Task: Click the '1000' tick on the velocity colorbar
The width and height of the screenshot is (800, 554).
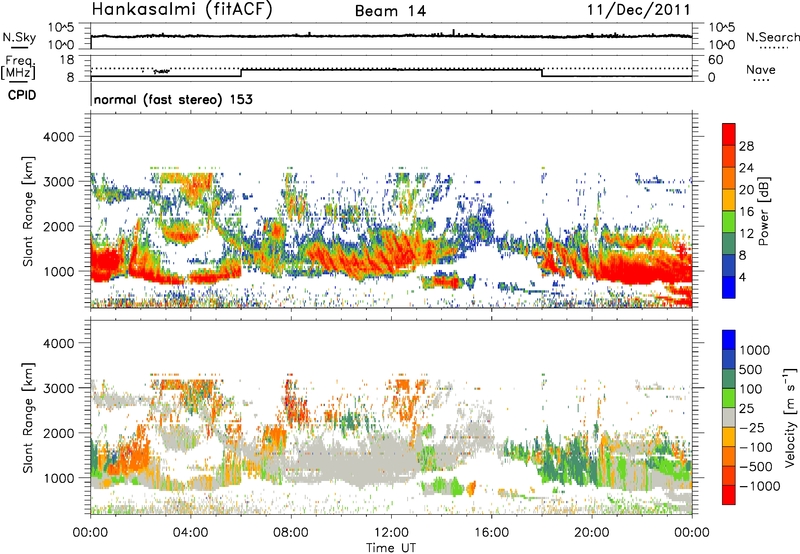Action: 755,350
